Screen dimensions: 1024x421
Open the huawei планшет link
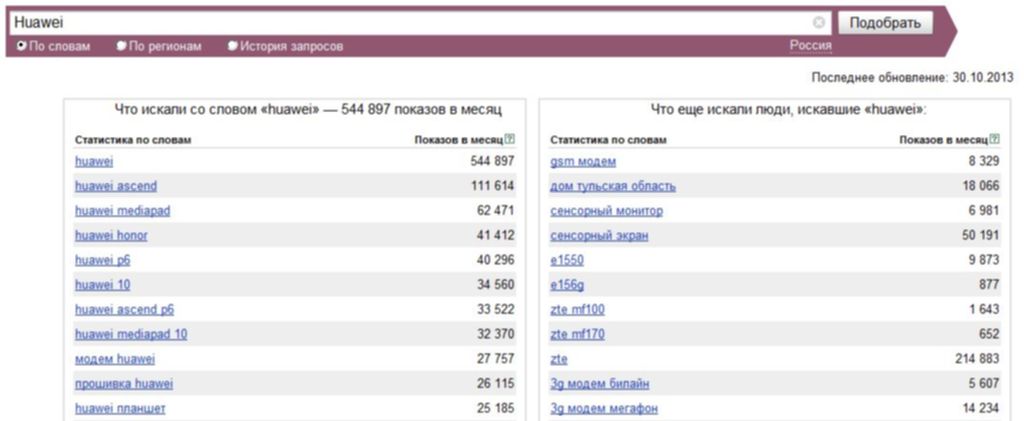click(120, 409)
